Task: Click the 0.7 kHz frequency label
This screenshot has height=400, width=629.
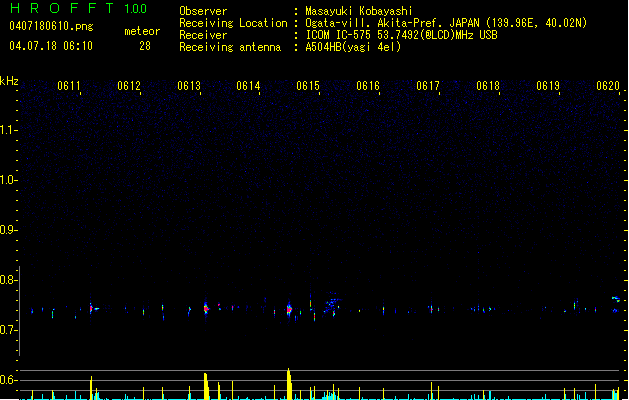Action: click(8, 330)
